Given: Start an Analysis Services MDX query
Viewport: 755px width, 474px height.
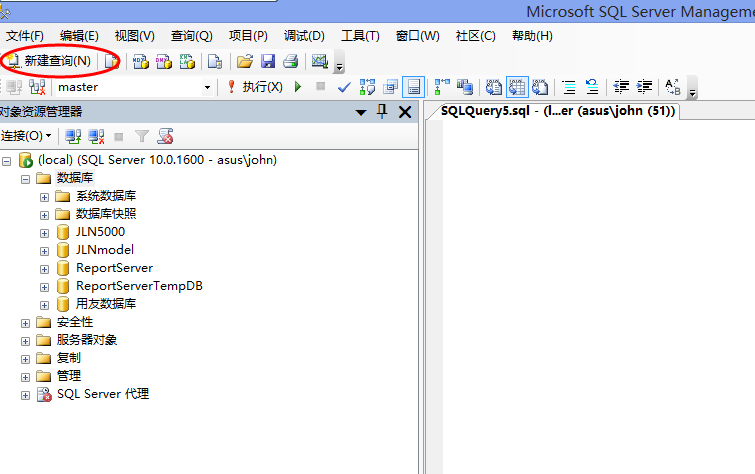Looking at the screenshot, I should (x=141, y=61).
